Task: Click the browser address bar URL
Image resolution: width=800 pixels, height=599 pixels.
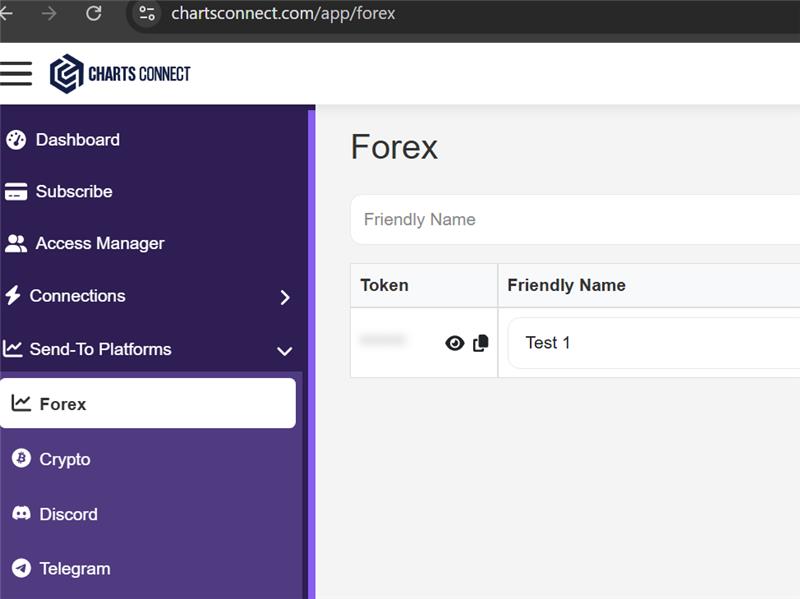Action: [283, 14]
